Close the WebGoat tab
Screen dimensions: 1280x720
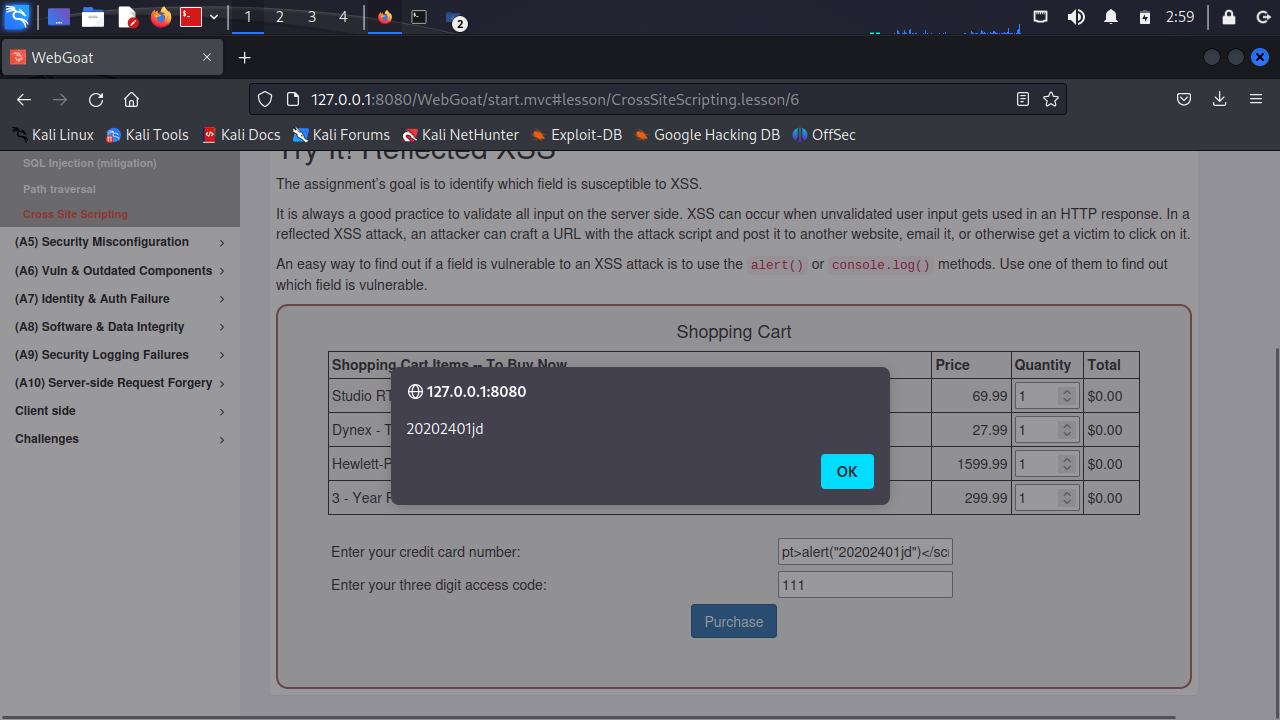(x=207, y=58)
